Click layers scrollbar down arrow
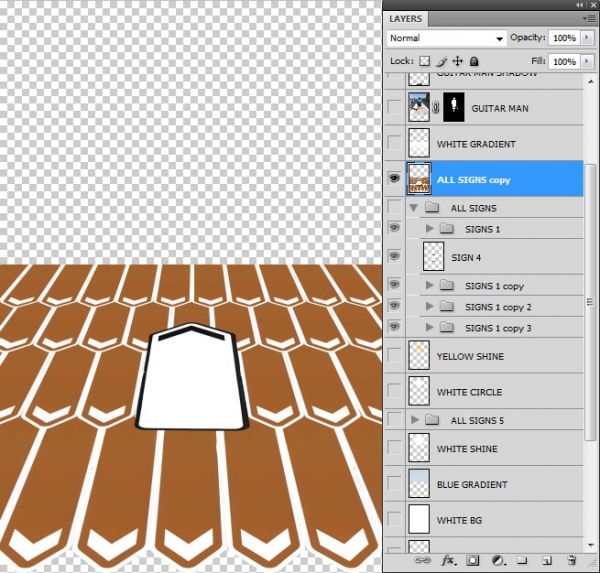The width and height of the screenshot is (600, 573). 590,544
